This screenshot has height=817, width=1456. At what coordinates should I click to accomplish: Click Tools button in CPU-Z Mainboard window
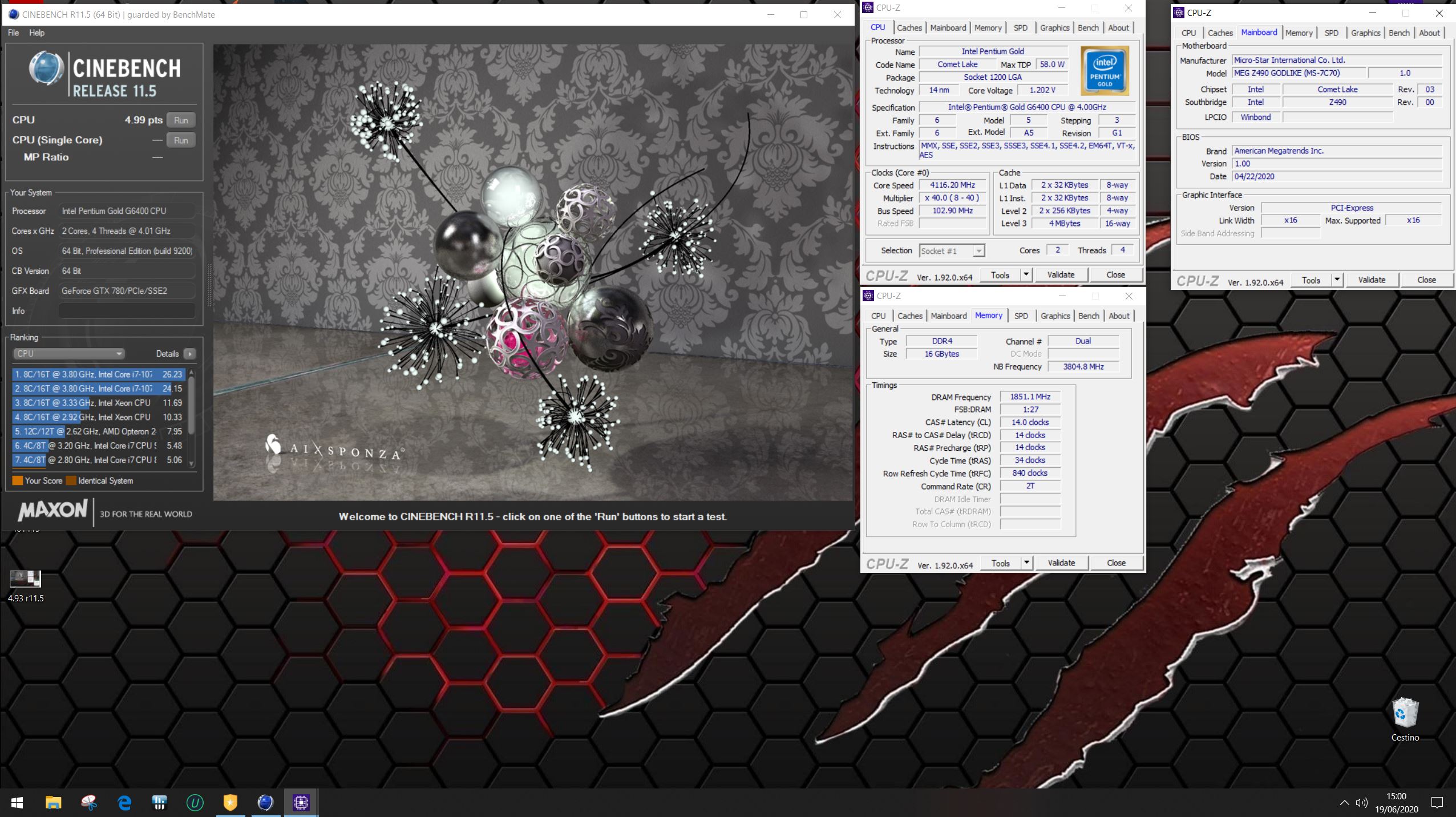(1311, 280)
